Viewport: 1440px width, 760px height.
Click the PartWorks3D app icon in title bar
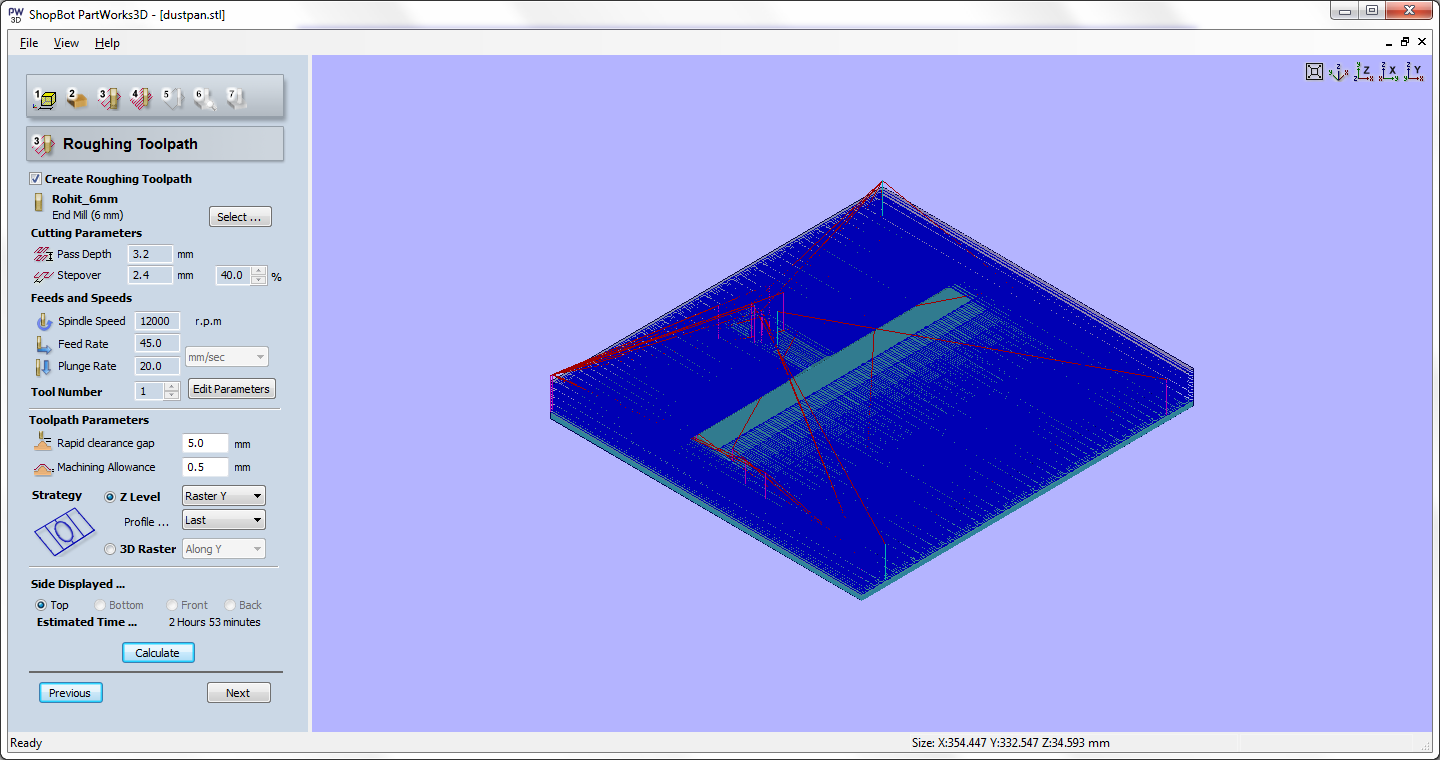coord(16,15)
